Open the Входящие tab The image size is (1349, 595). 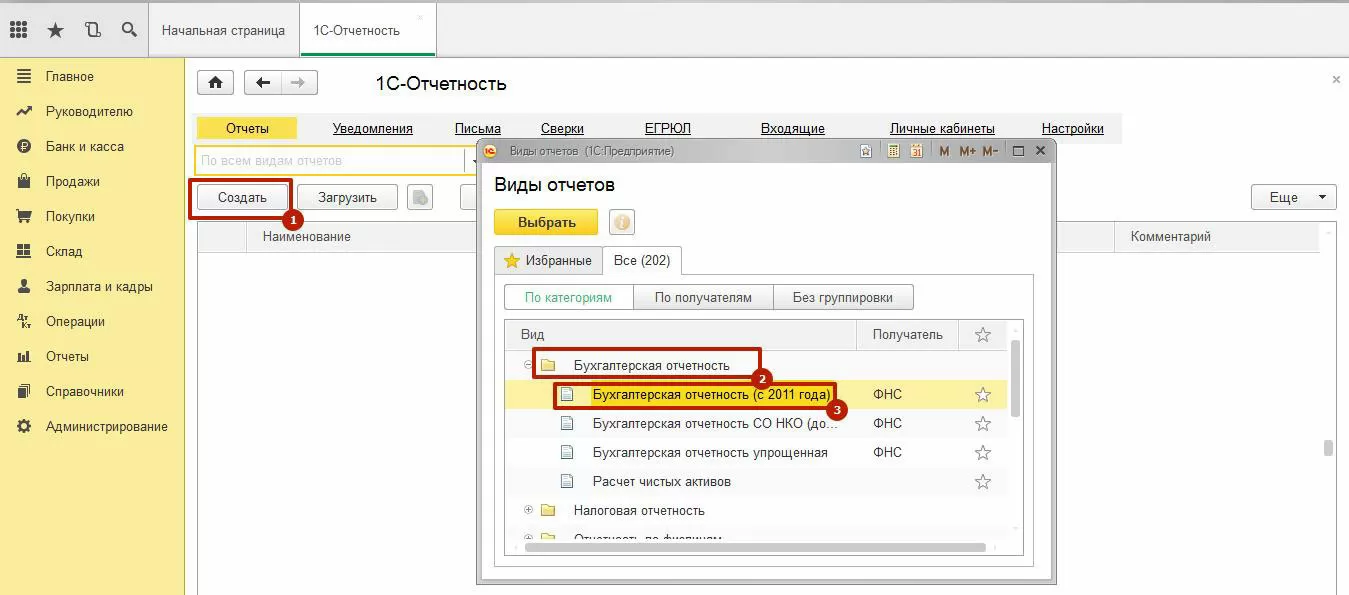pyautogui.click(x=792, y=128)
